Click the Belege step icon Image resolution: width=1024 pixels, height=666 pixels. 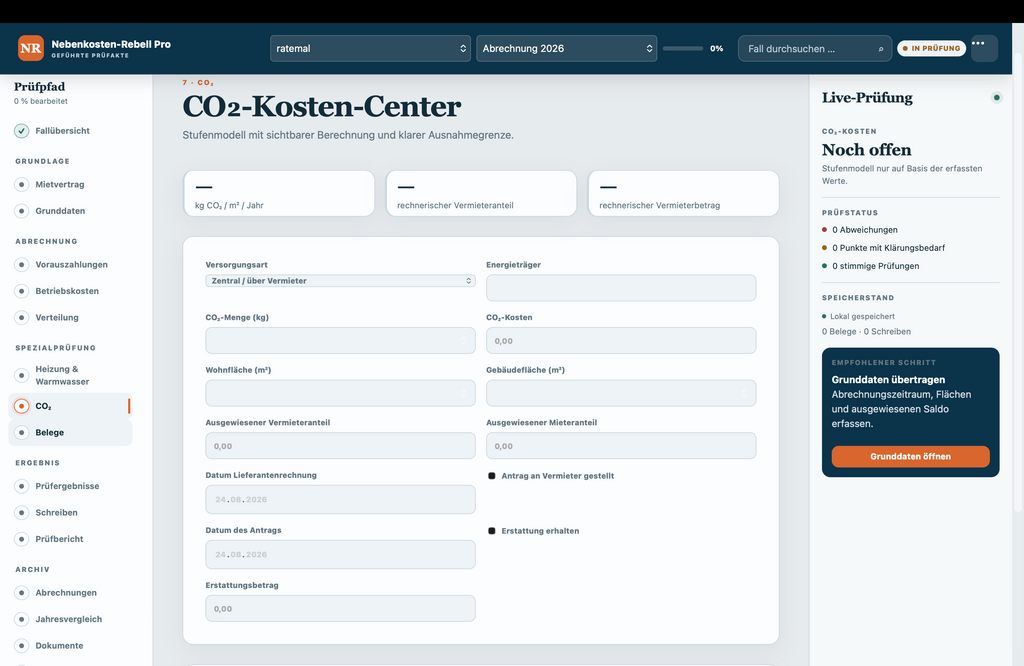pos(22,432)
